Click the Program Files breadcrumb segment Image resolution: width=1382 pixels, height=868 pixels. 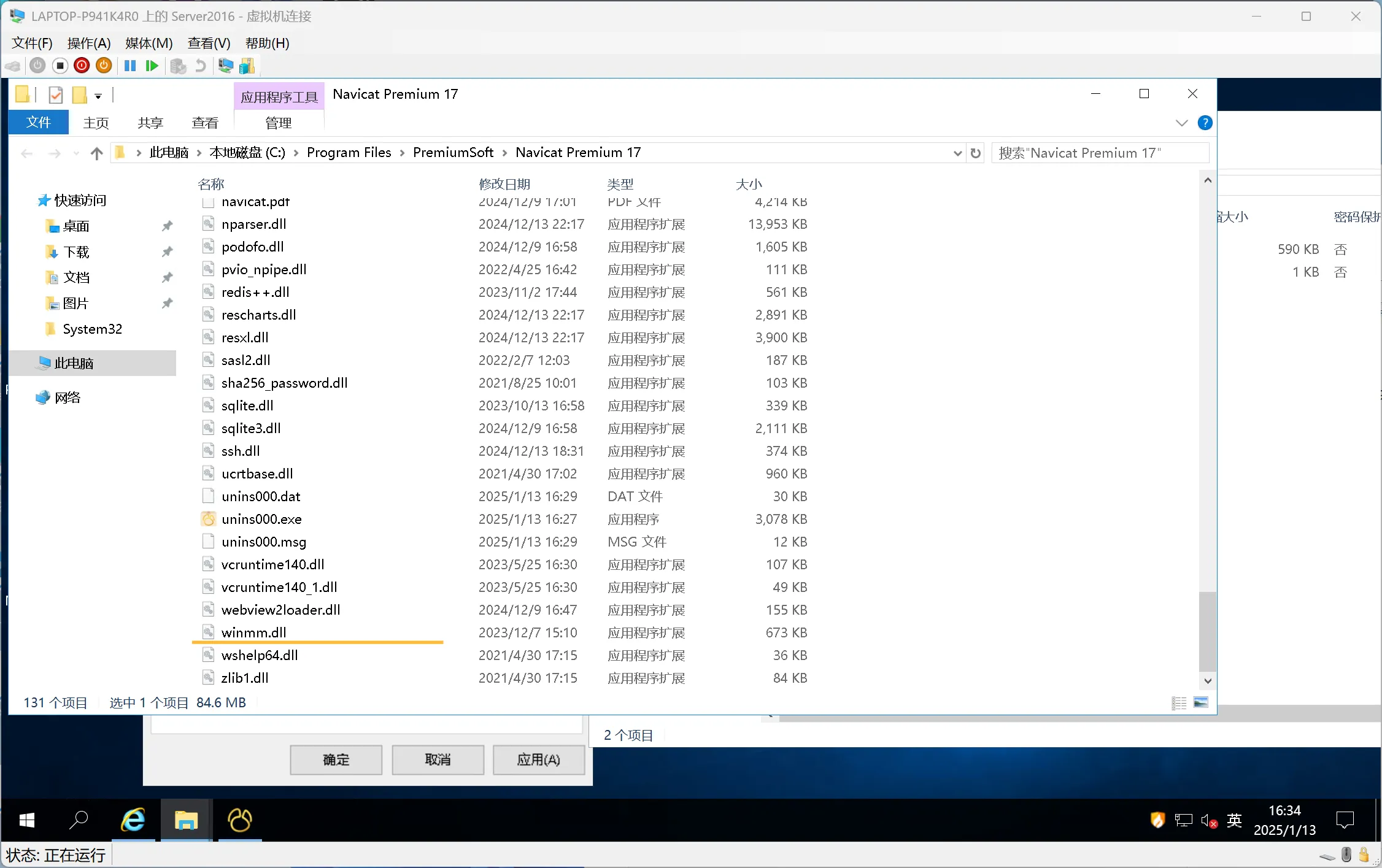(x=349, y=152)
